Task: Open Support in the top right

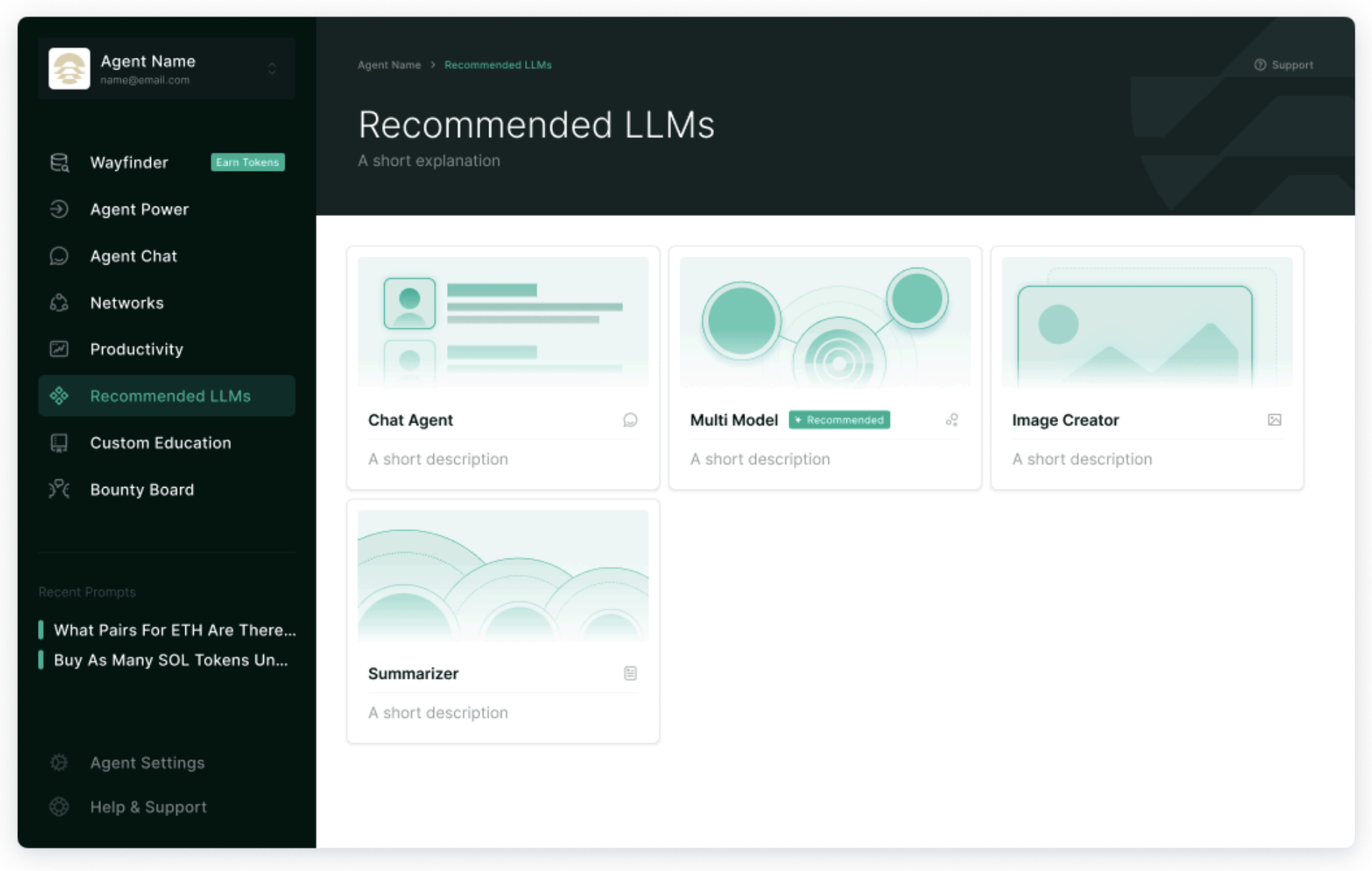Action: tap(1284, 64)
